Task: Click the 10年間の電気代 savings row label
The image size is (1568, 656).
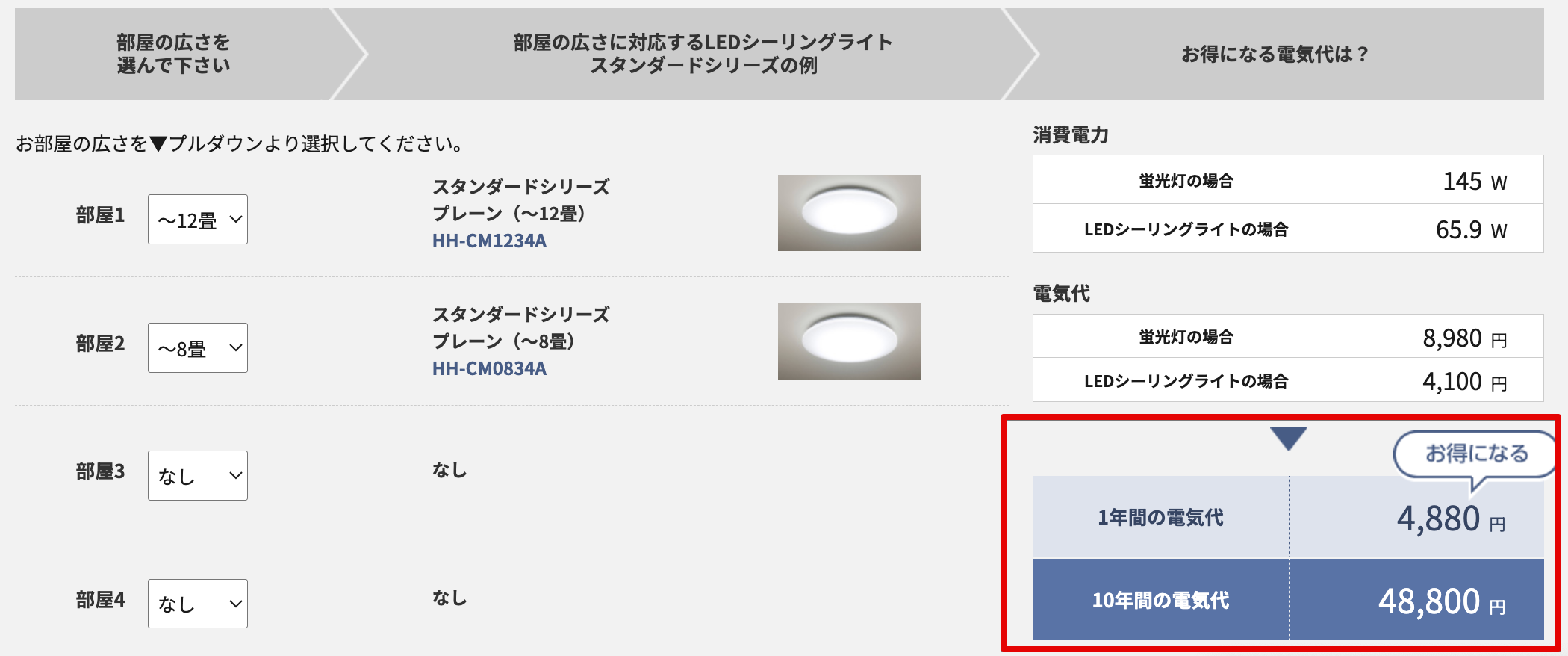Action: [x=1160, y=600]
